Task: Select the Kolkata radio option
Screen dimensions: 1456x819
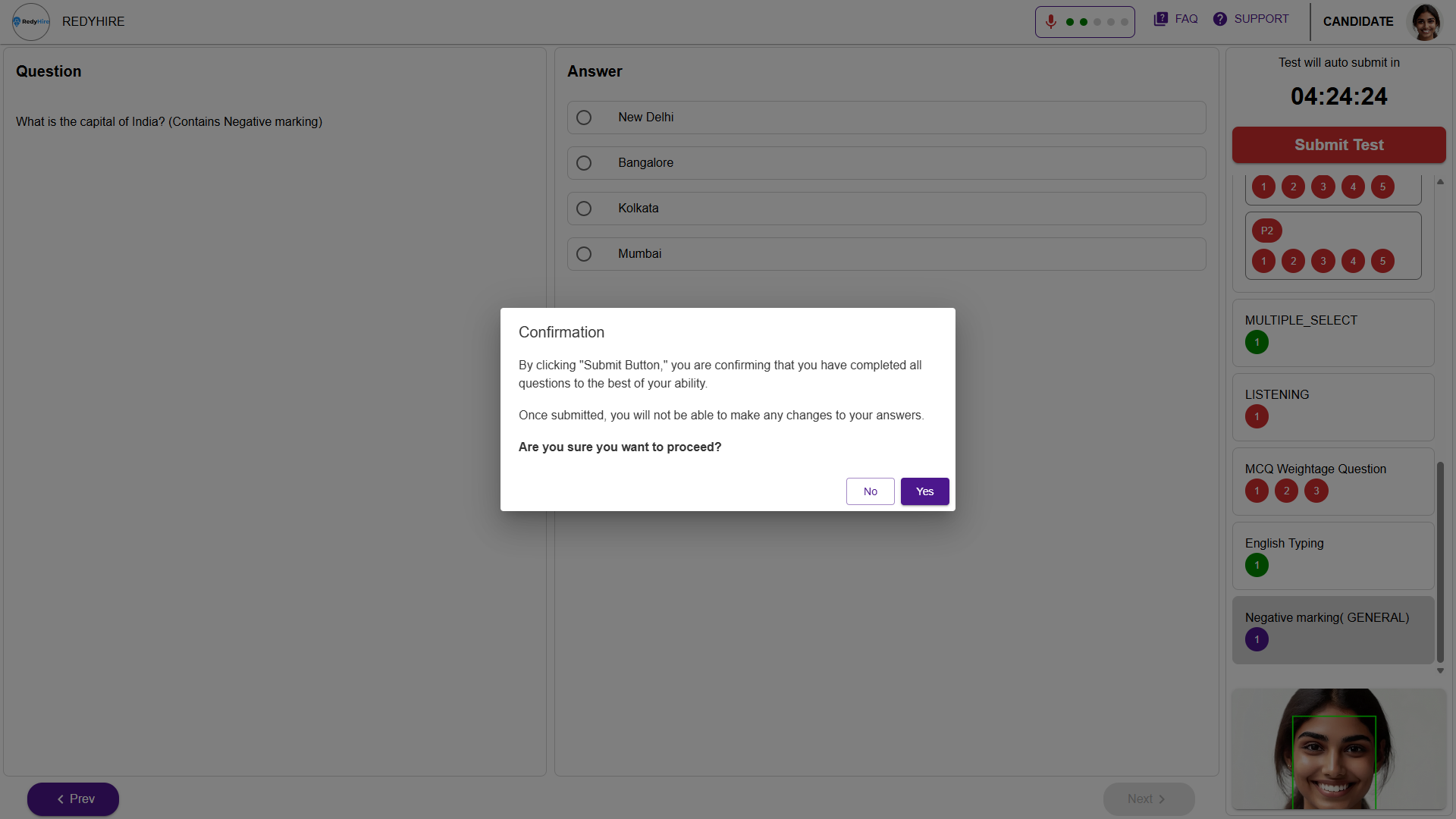Action: click(584, 209)
